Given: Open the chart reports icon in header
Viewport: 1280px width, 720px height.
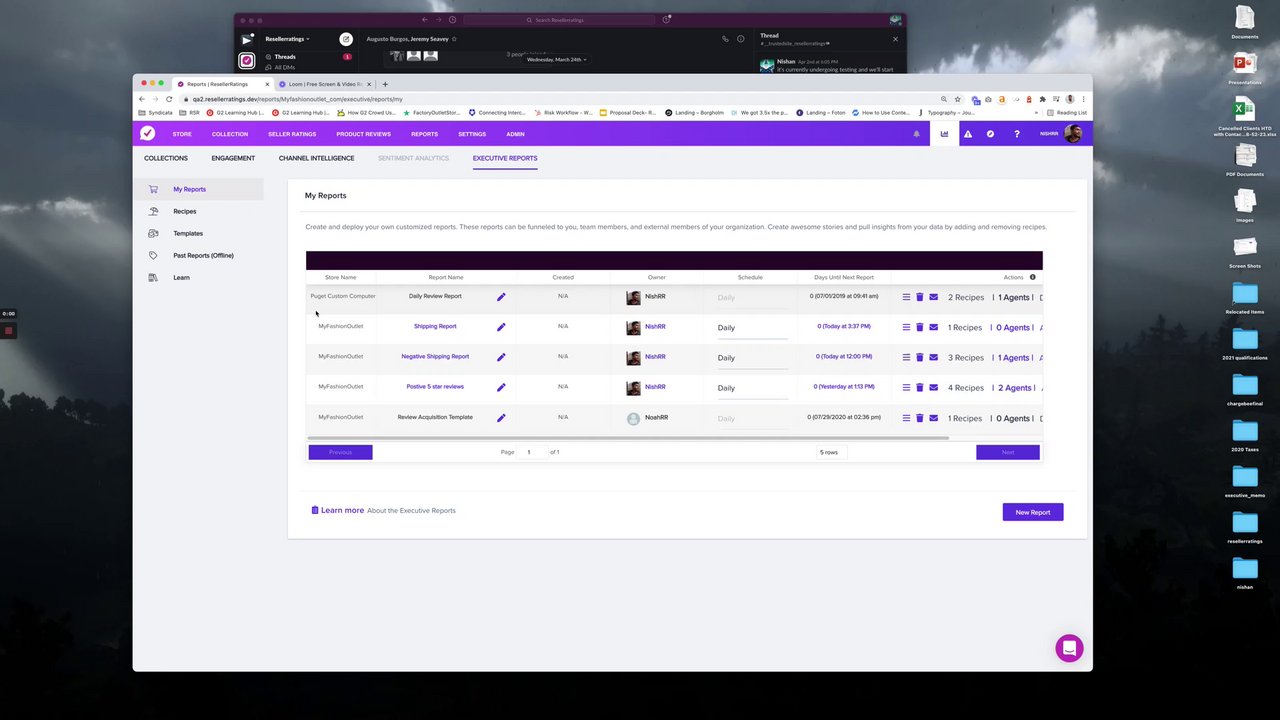Looking at the screenshot, I should pyautogui.click(x=944, y=134).
